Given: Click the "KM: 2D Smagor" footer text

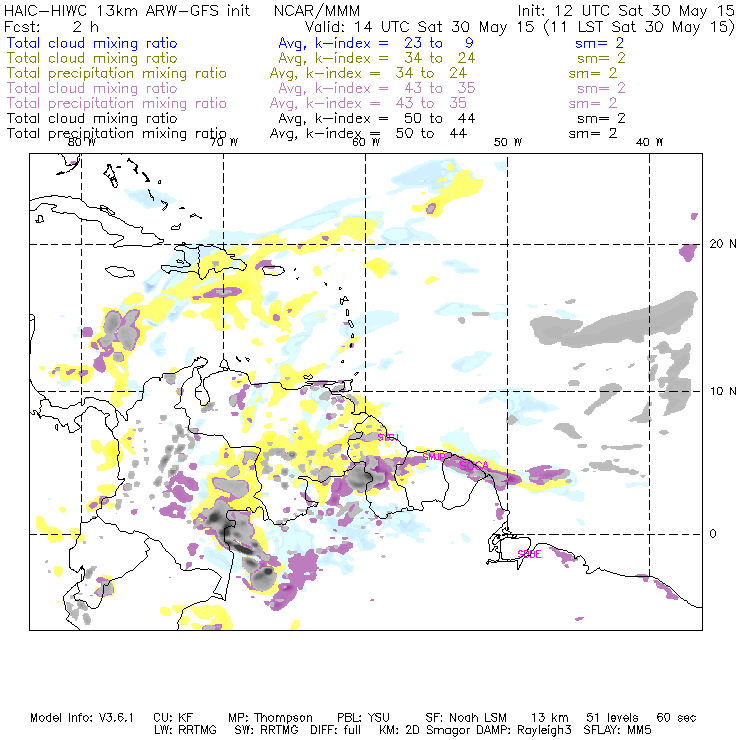Looking at the screenshot, I should (x=427, y=730).
